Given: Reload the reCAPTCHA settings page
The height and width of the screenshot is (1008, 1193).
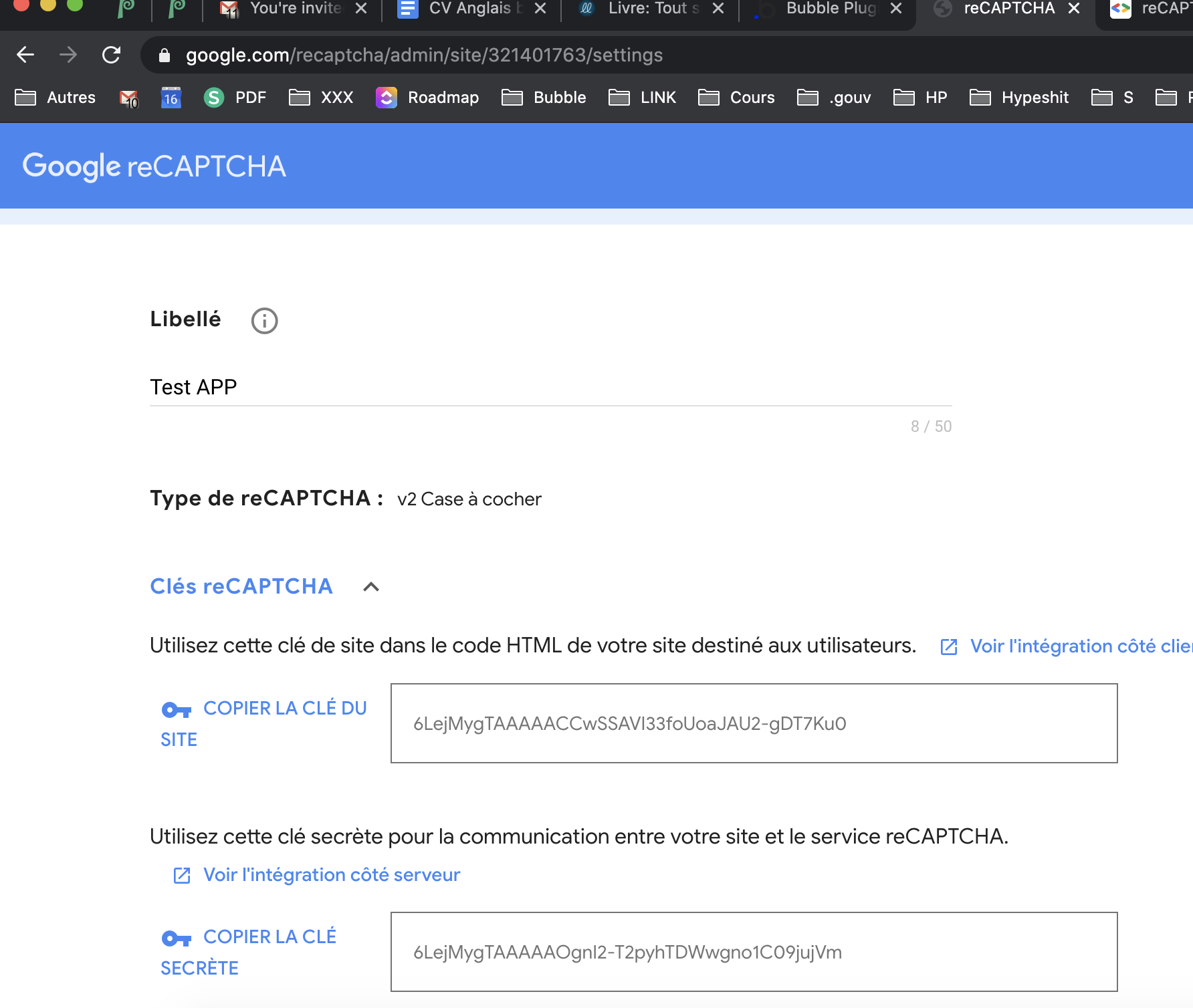Looking at the screenshot, I should [111, 55].
